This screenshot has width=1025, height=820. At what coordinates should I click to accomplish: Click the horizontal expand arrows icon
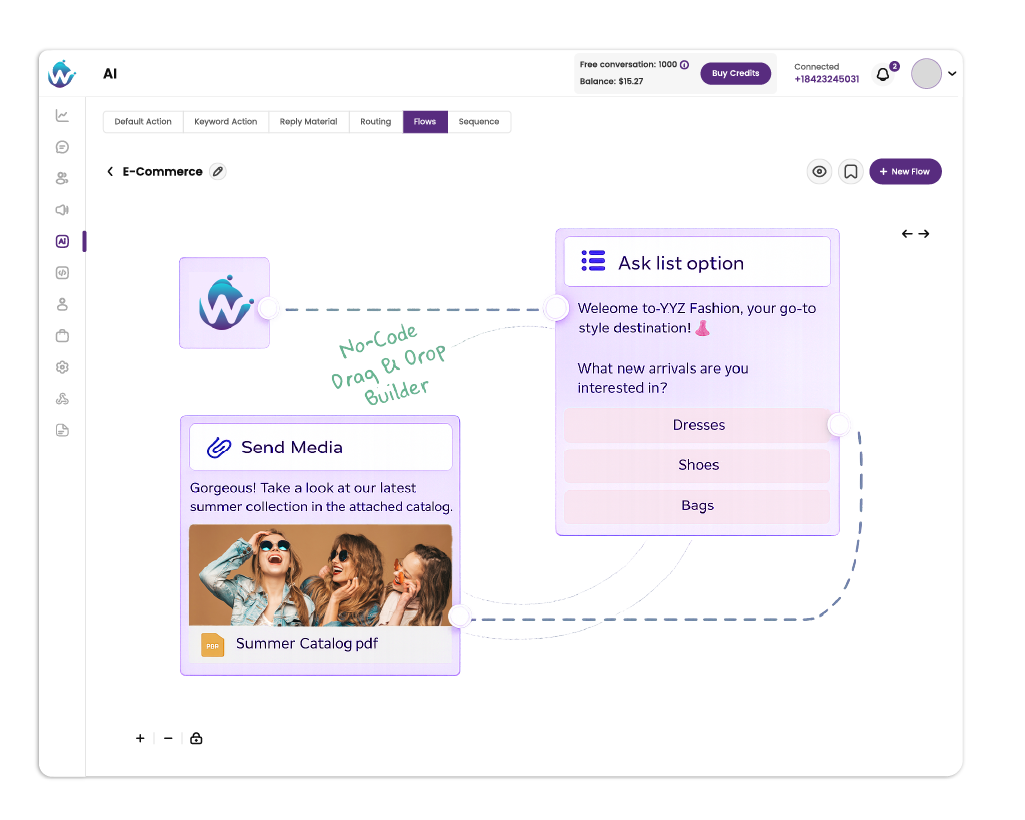pyautogui.click(x=915, y=233)
